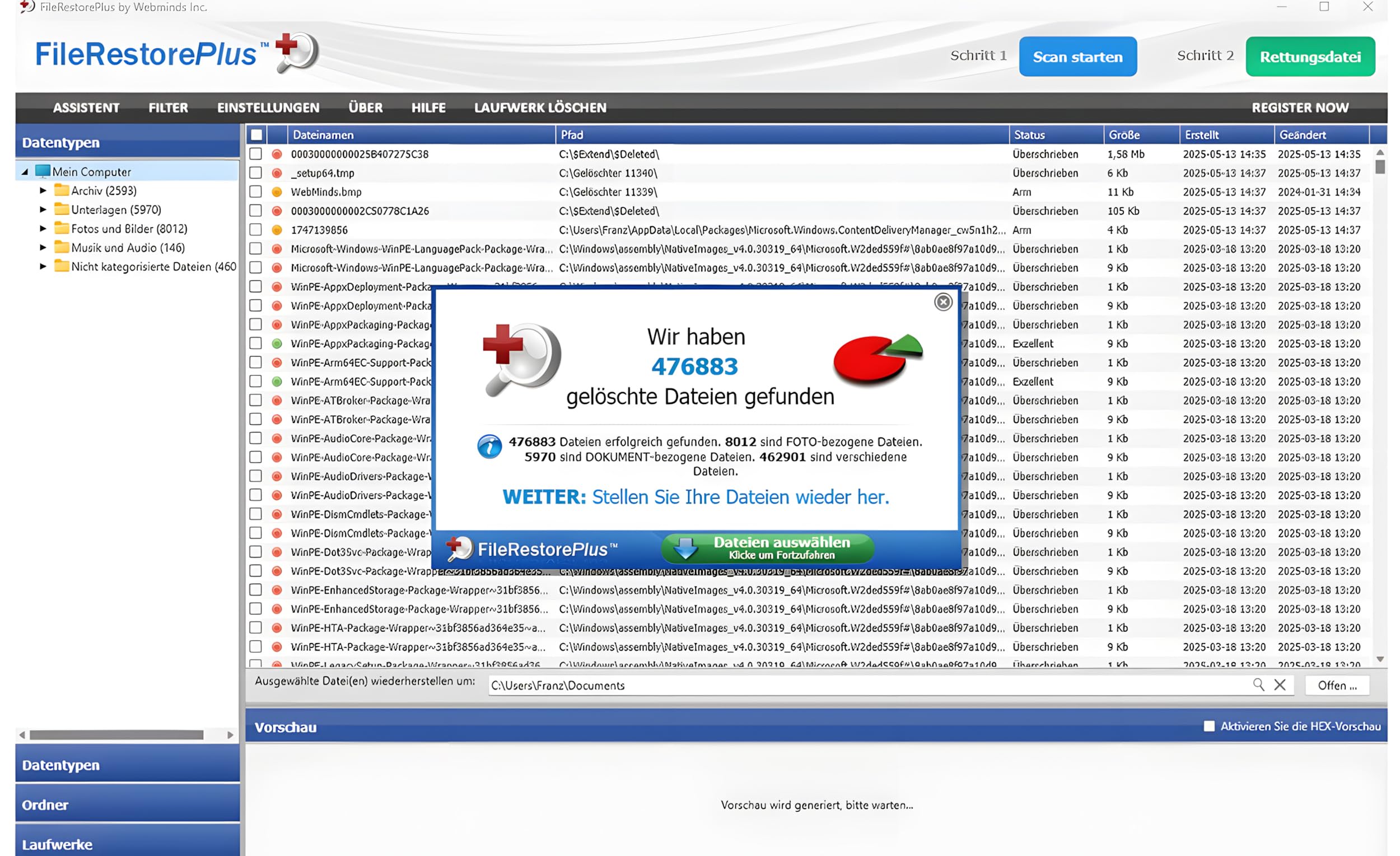1400x856 pixels.
Task: Close the found-files popup dialog
Action: pos(943,302)
